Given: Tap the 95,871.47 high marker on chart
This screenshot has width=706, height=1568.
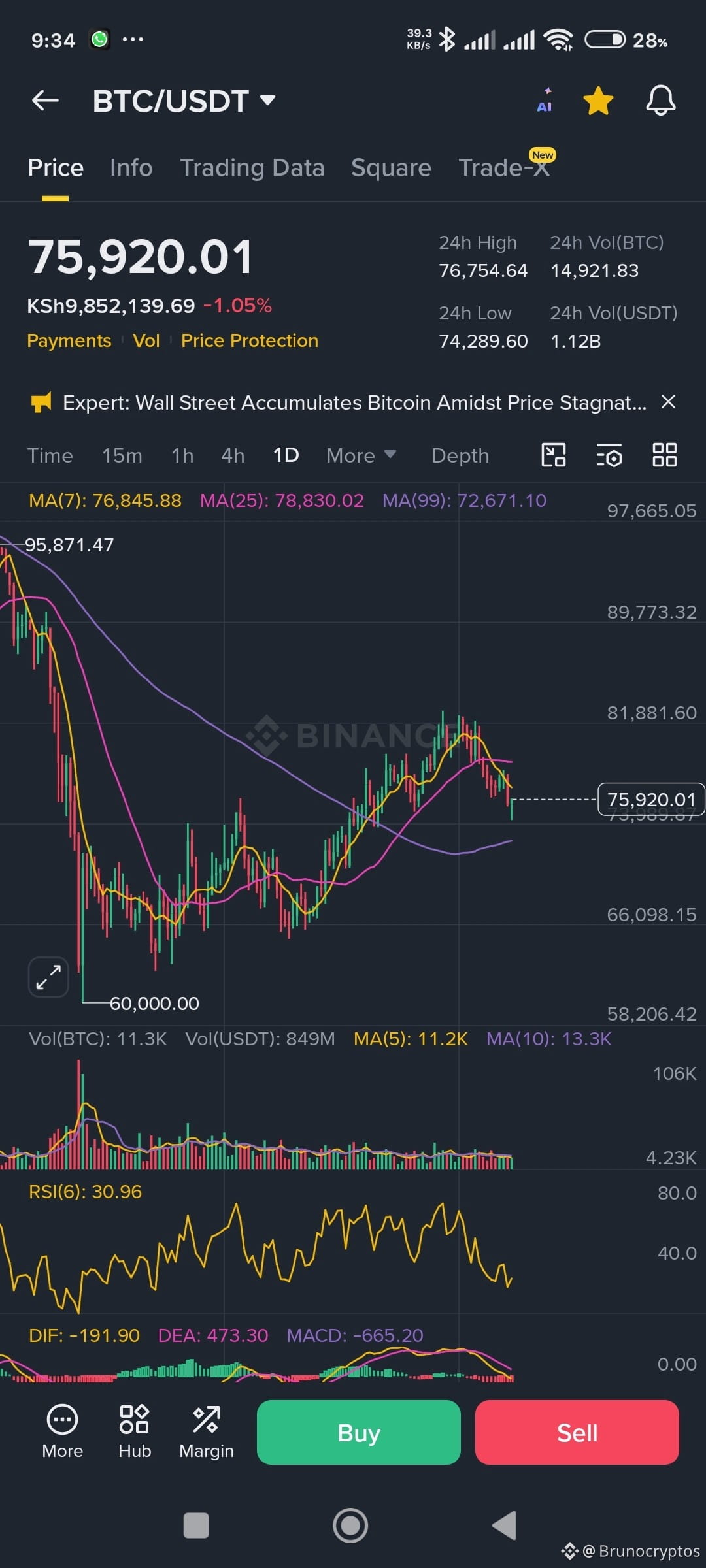Looking at the screenshot, I should [x=69, y=545].
